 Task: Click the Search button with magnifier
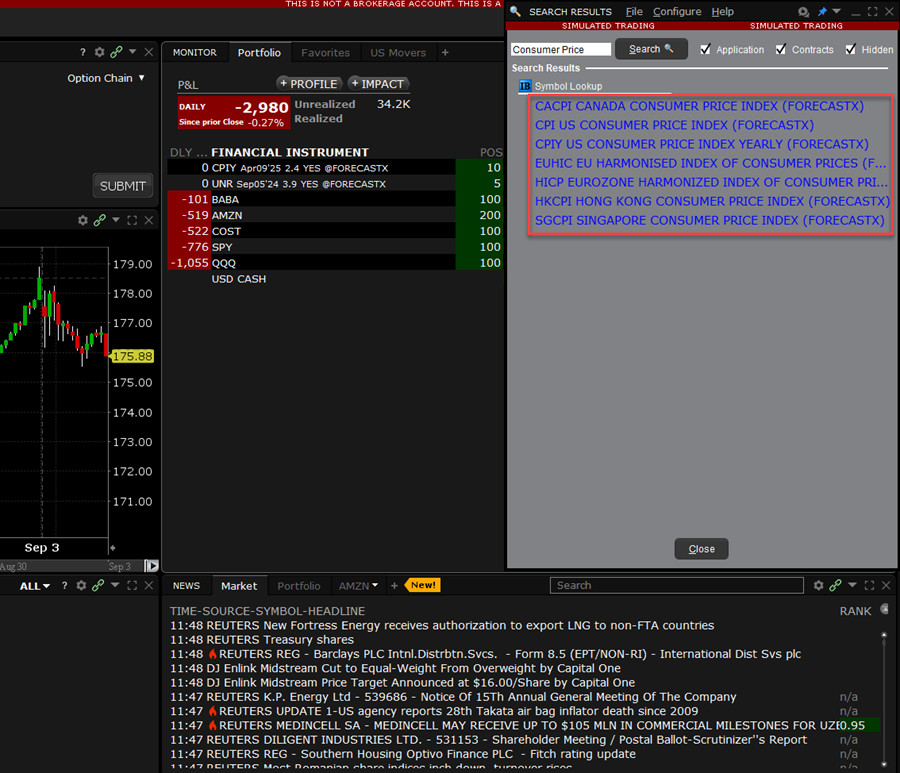tap(651, 49)
